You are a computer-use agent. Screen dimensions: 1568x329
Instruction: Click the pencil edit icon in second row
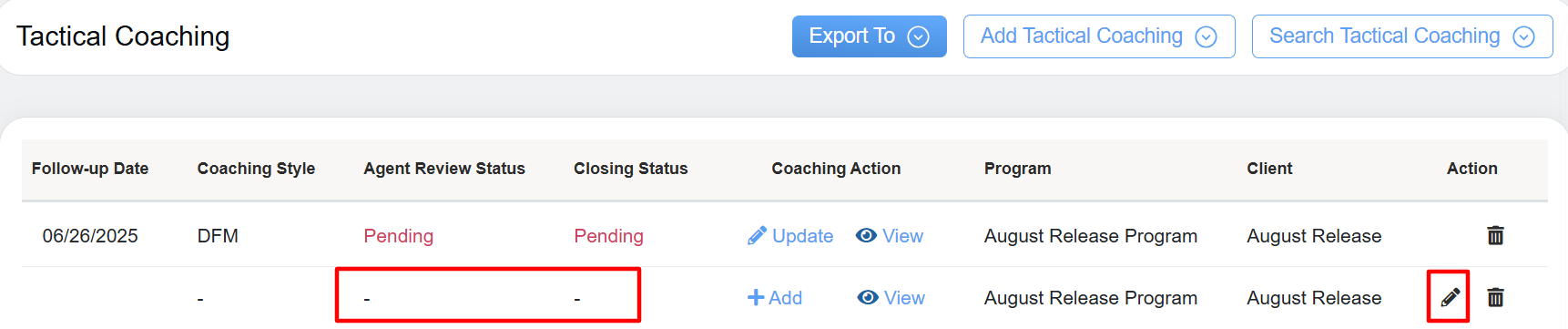tap(1450, 297)
